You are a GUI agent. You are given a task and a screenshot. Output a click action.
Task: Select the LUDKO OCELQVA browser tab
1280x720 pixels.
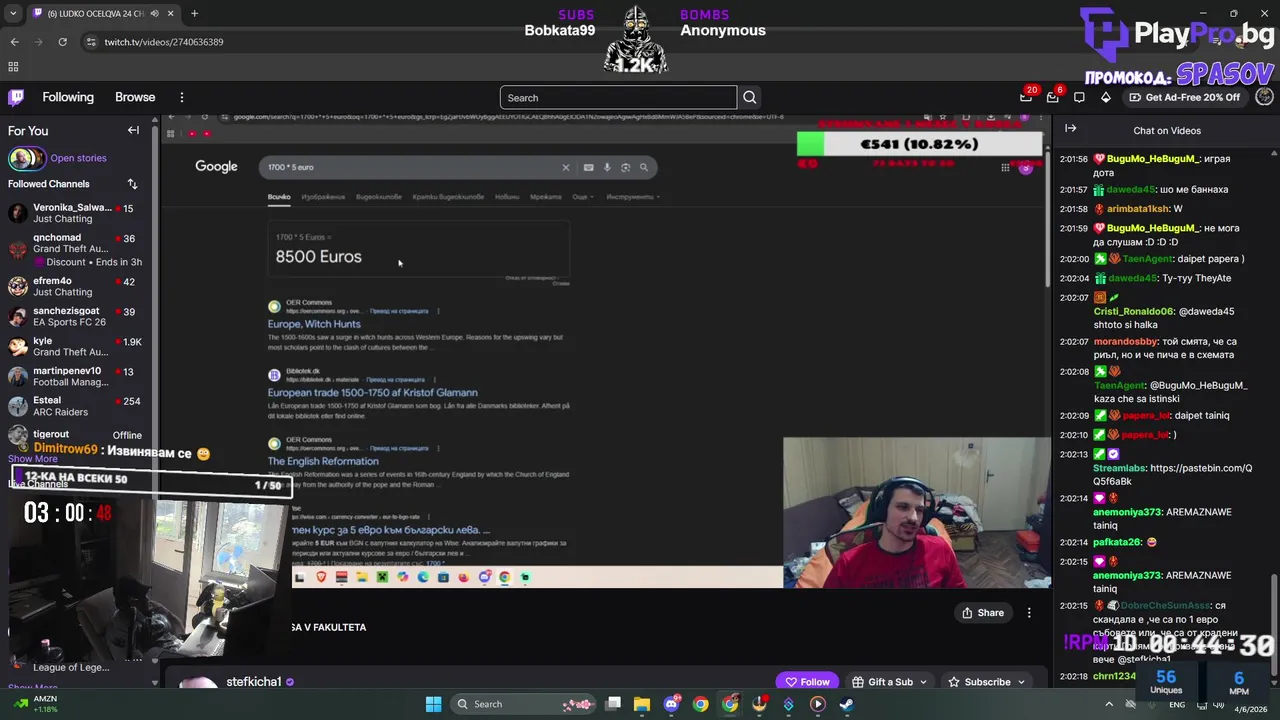[x=102, y=13]
